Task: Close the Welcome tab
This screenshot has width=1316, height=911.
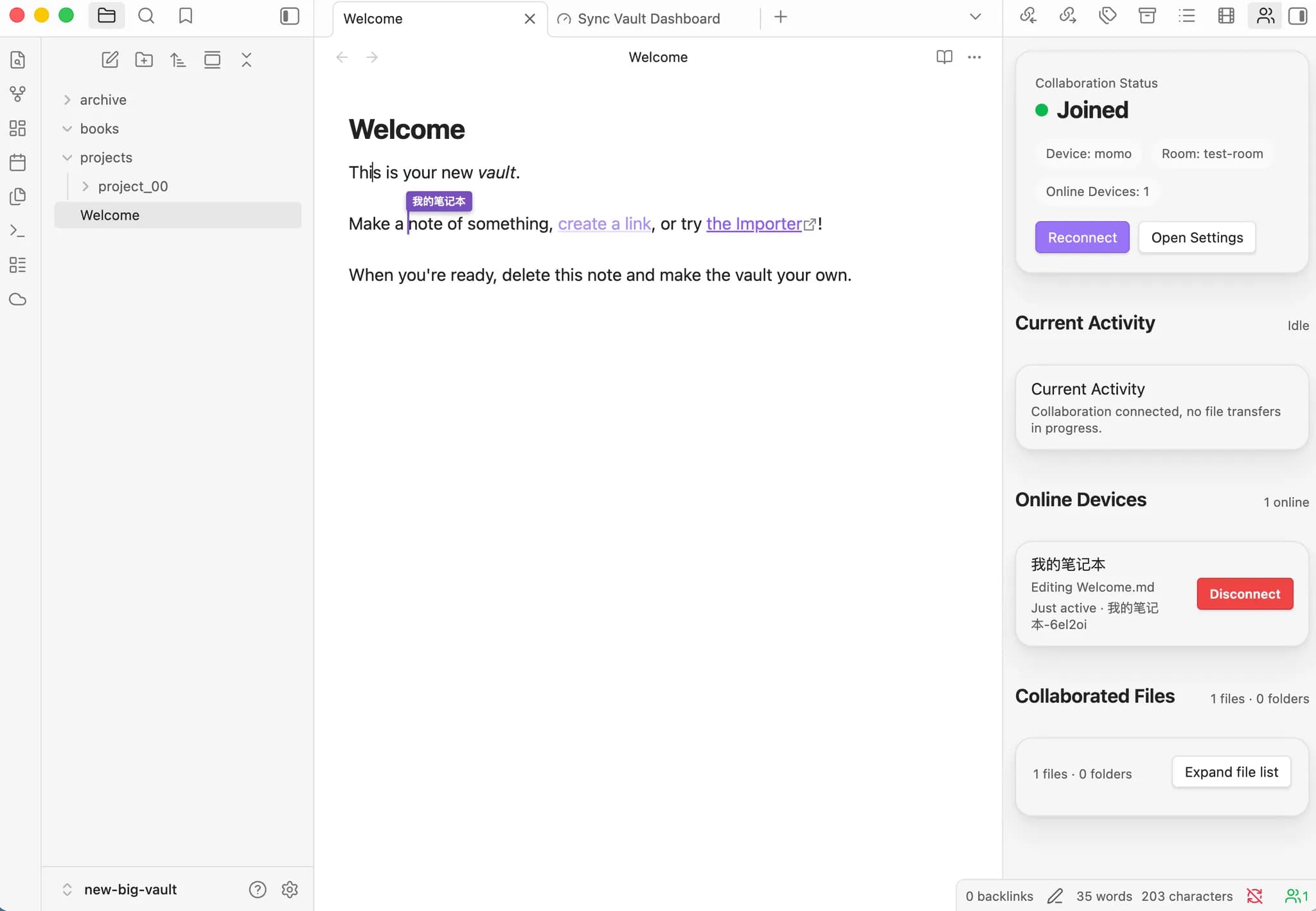Action: click(x=529, y=19)
